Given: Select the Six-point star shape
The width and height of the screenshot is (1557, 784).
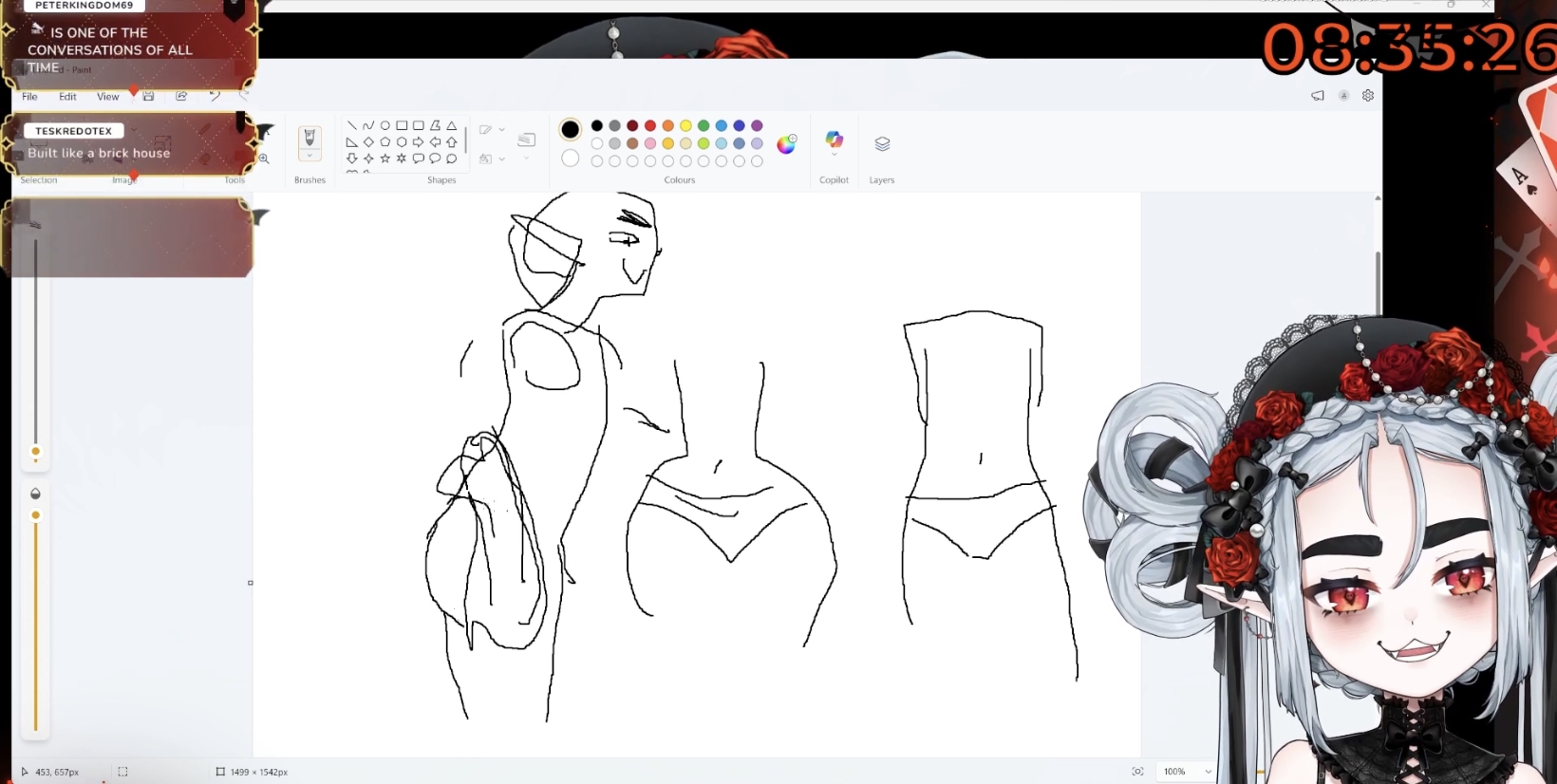Looking at the screenshot, I should pos(402,159).
